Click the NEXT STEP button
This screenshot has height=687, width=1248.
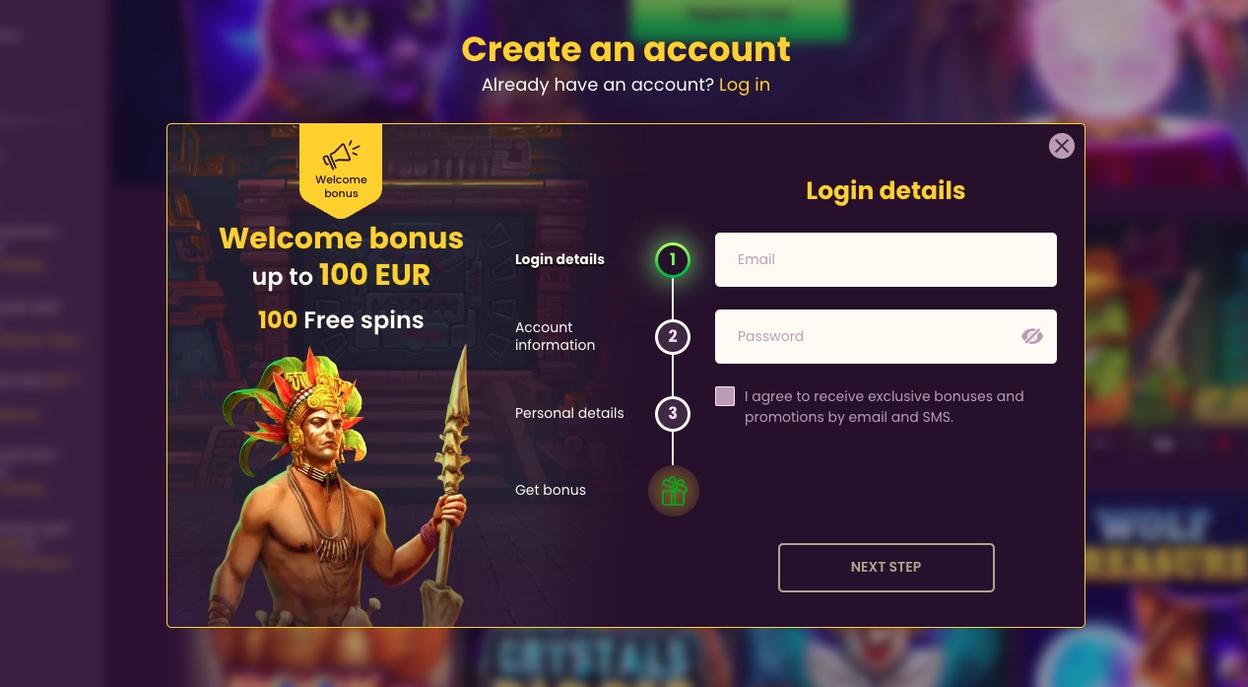tap(886, 568)
